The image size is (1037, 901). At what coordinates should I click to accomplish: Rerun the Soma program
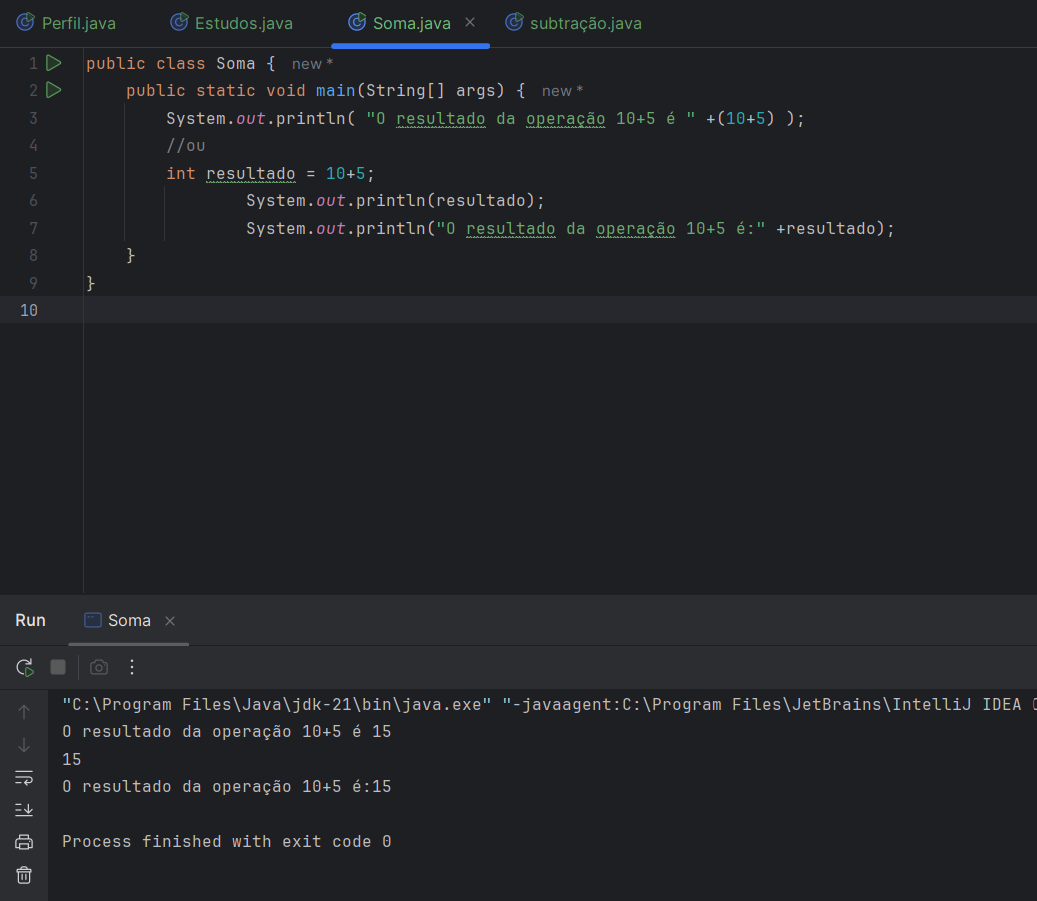click(x=24, y=667)
